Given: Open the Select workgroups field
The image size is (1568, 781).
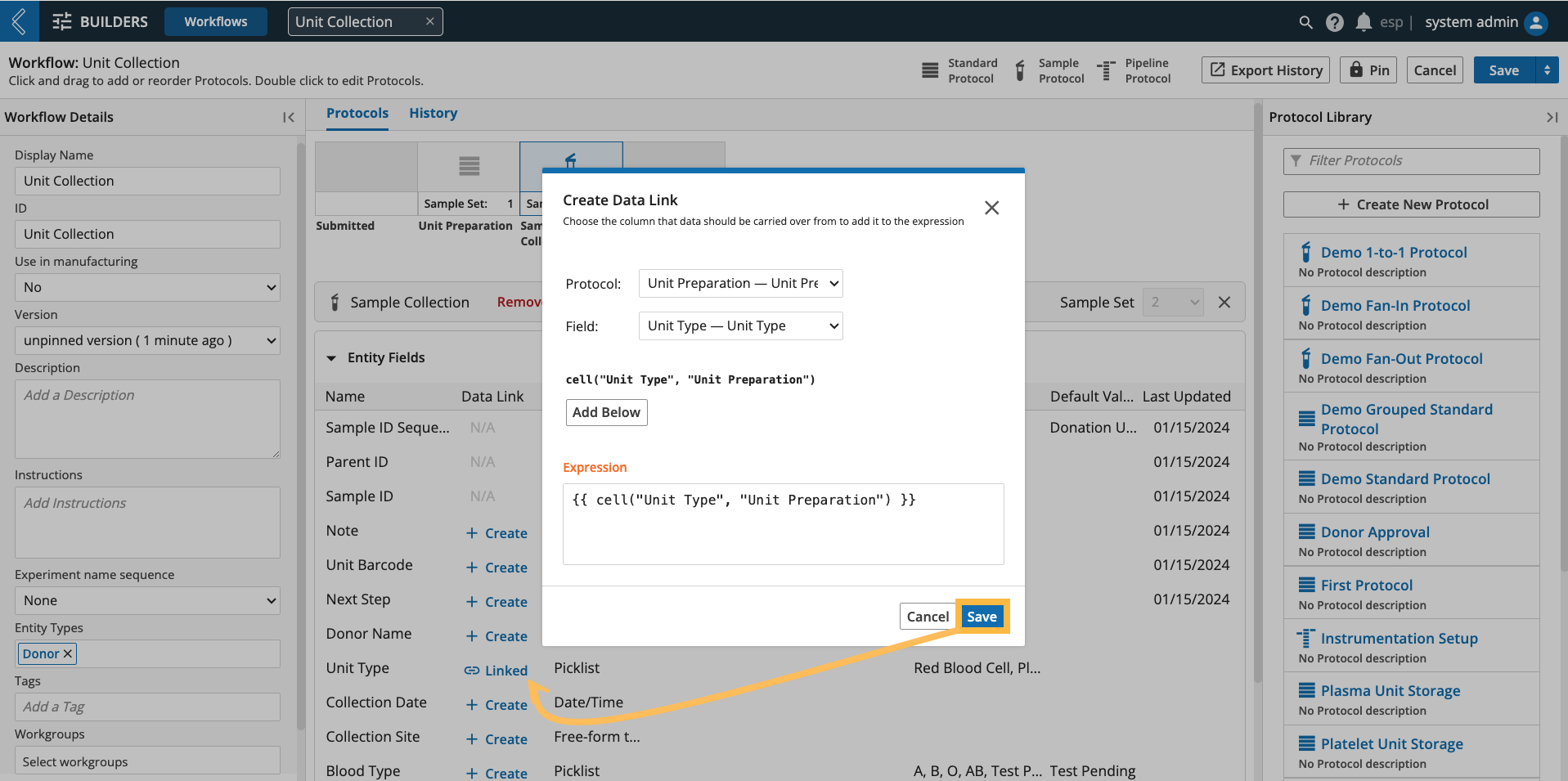Looking at the screenshot, I should (147, 761).
